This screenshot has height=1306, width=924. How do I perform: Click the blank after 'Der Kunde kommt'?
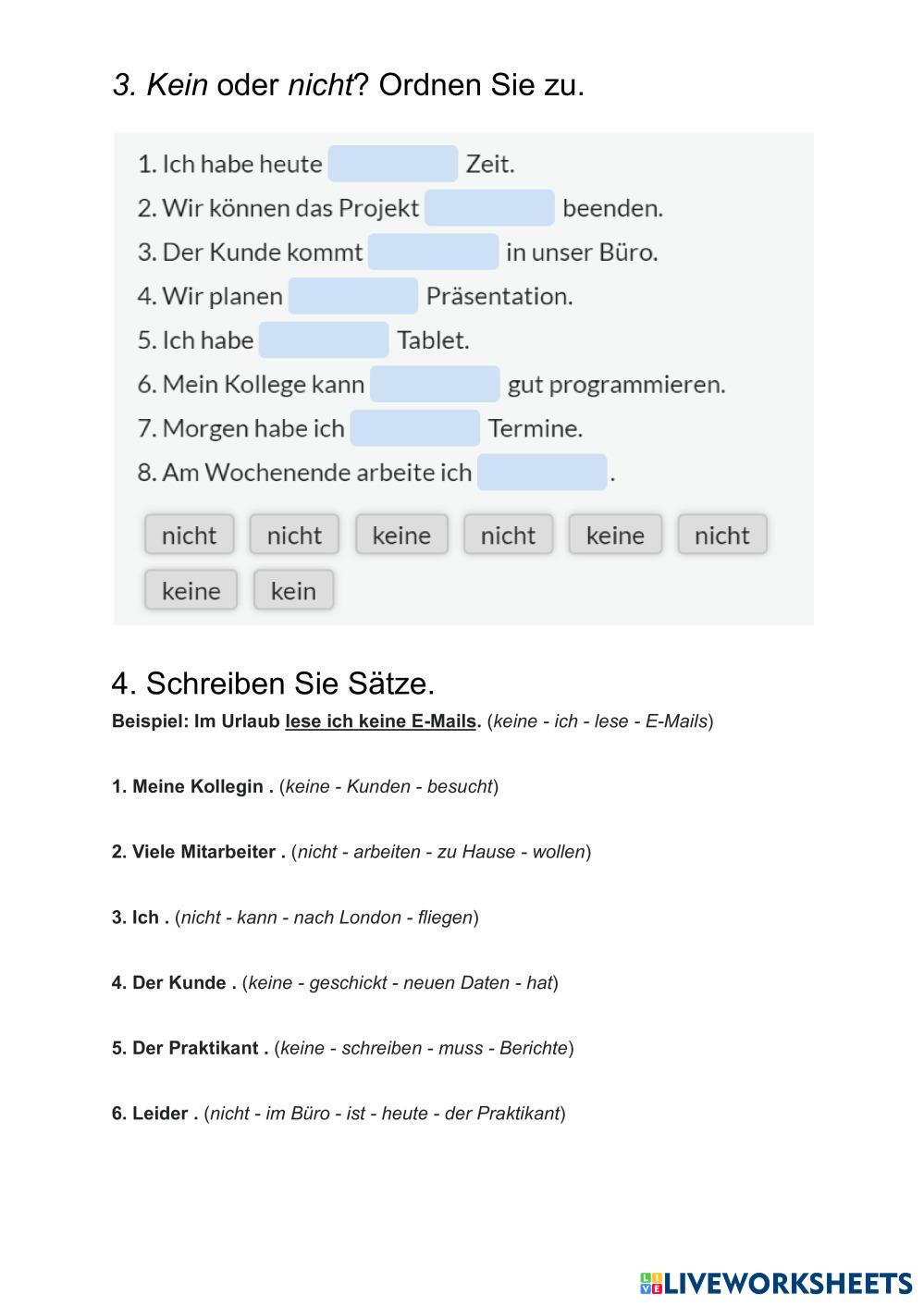[433, 252]
